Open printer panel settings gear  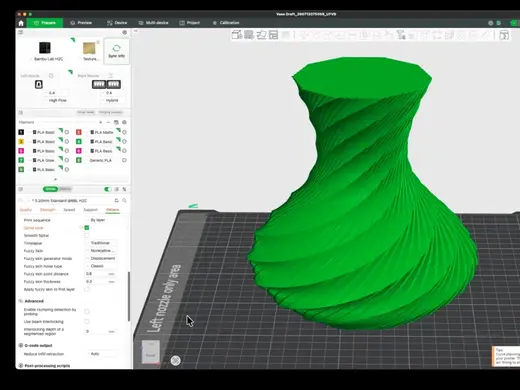point(124,32)
